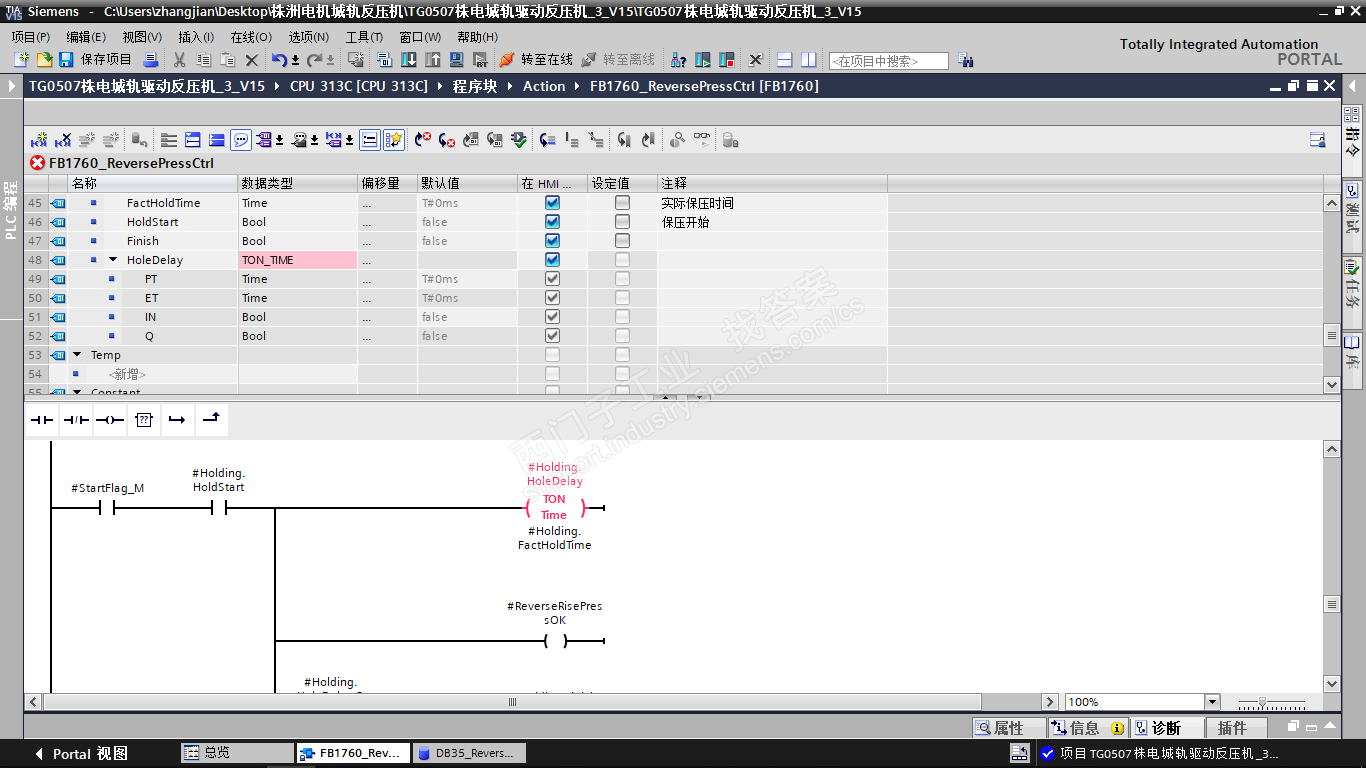The image size is (1366, 768).
Task: Click the Print toolbar icon
Action: (x=151, y=60)
